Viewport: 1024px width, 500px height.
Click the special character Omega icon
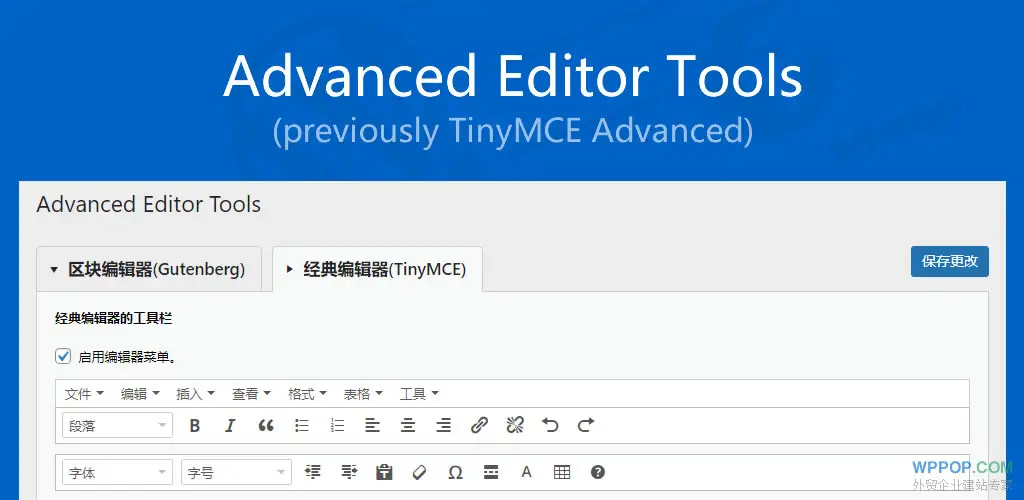pos(455,472)
